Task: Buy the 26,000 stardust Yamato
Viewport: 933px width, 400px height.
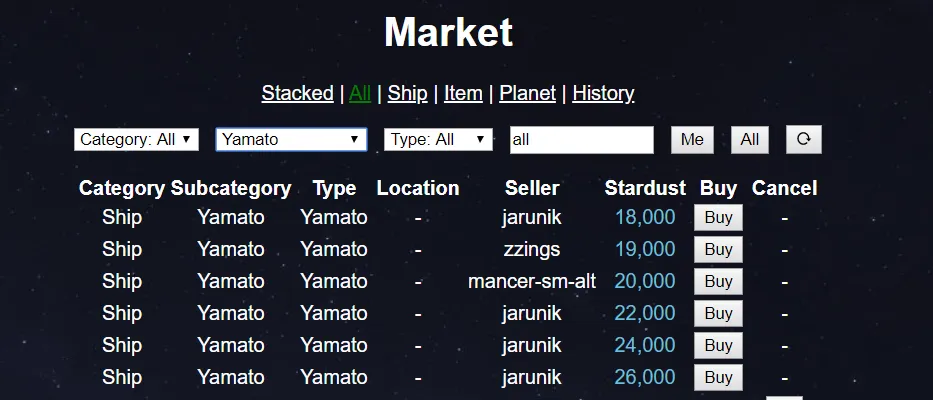Action: (x=718, y=377)
